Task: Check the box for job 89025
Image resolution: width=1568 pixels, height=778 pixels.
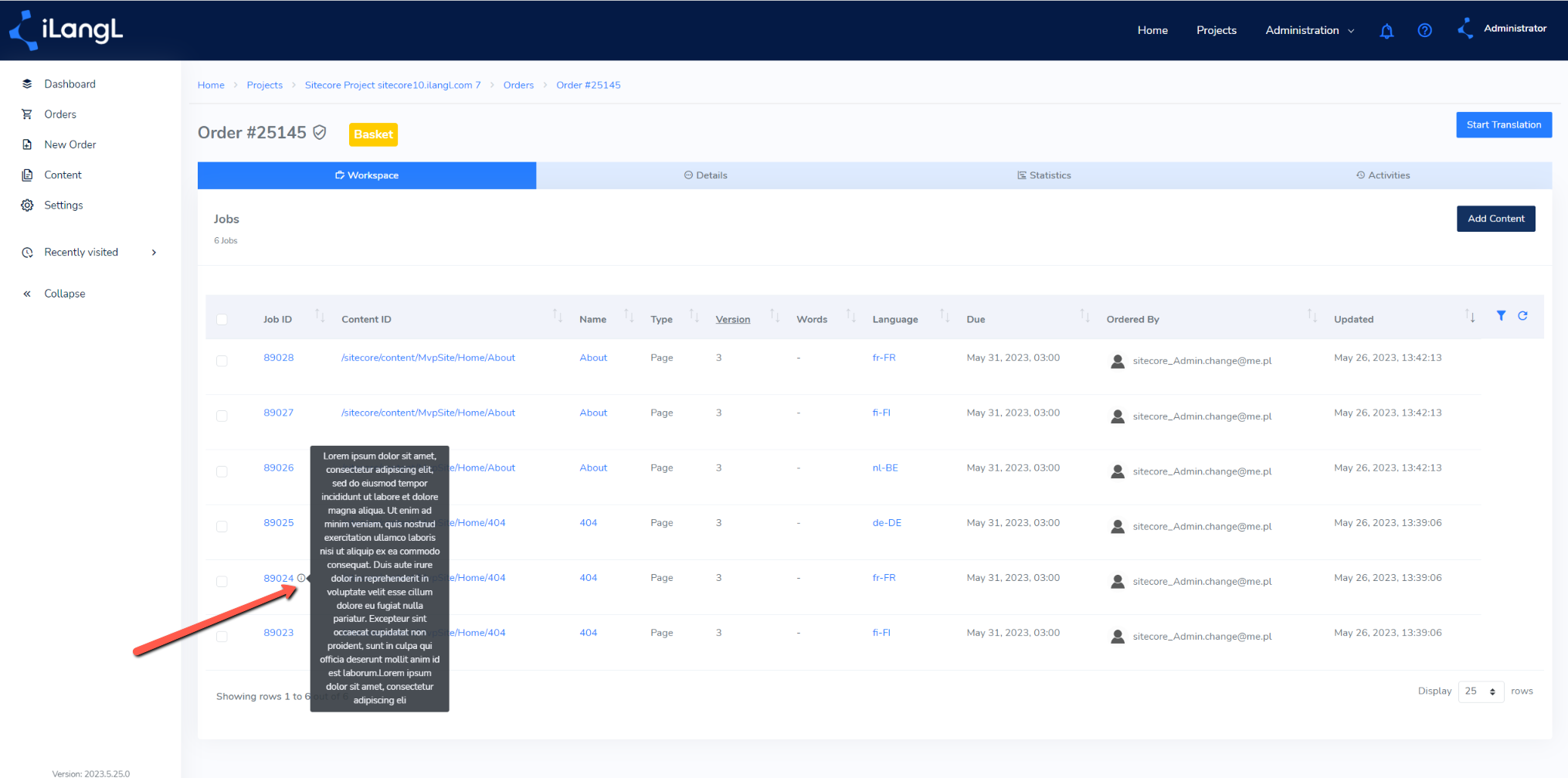Action: pos(222,526)
